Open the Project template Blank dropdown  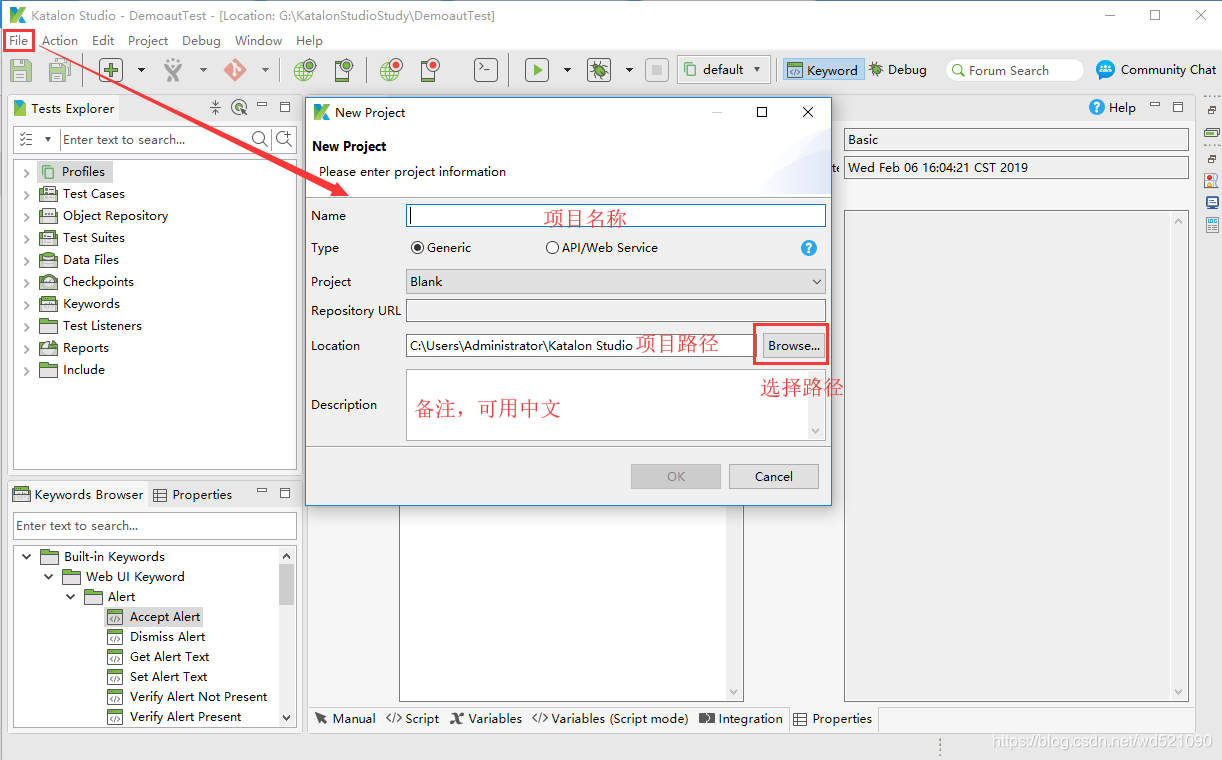click(x=616, y=282)
